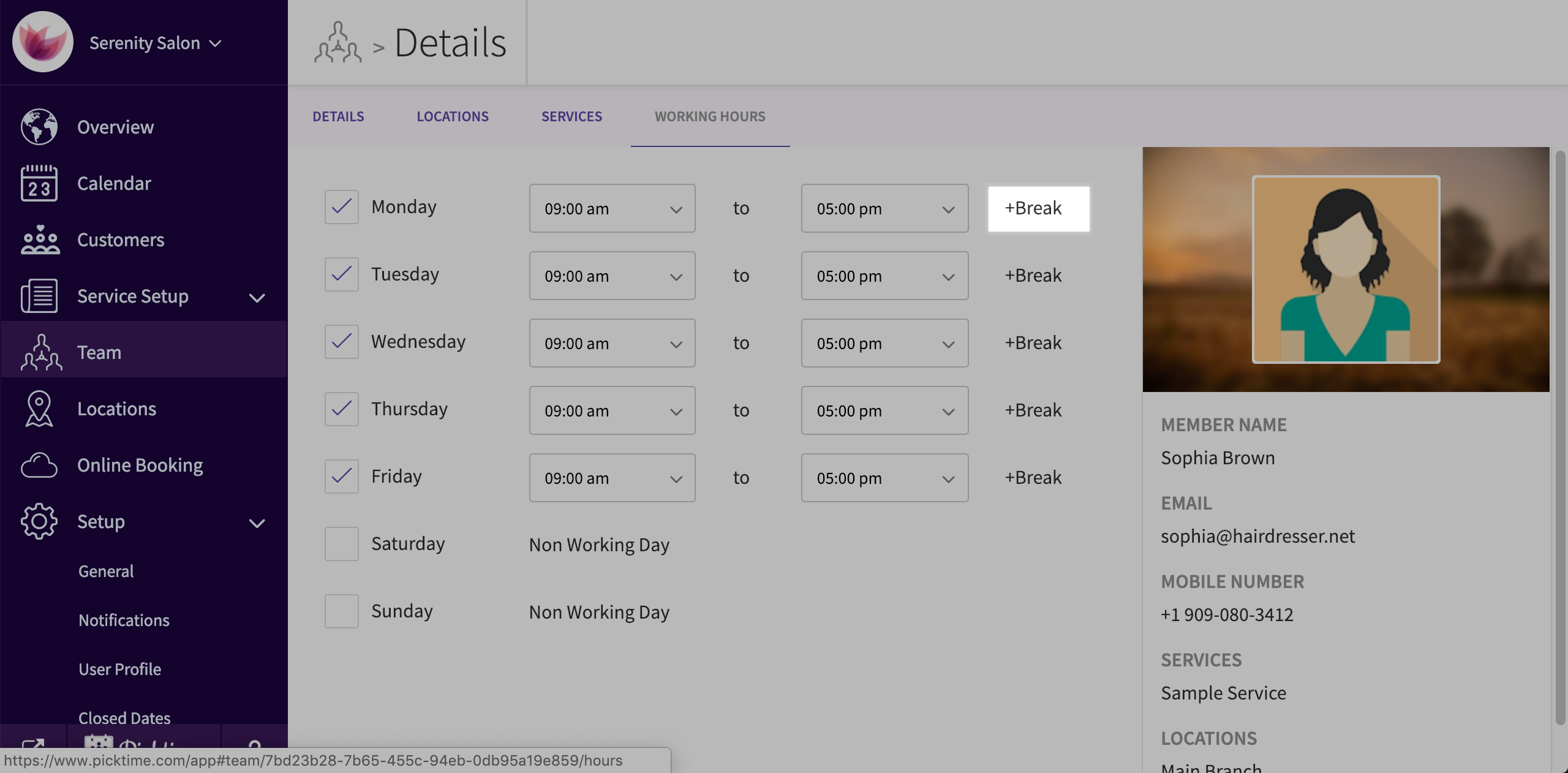Switch to the Services tab
The image size is (1568, 773).
coord(571,116)
